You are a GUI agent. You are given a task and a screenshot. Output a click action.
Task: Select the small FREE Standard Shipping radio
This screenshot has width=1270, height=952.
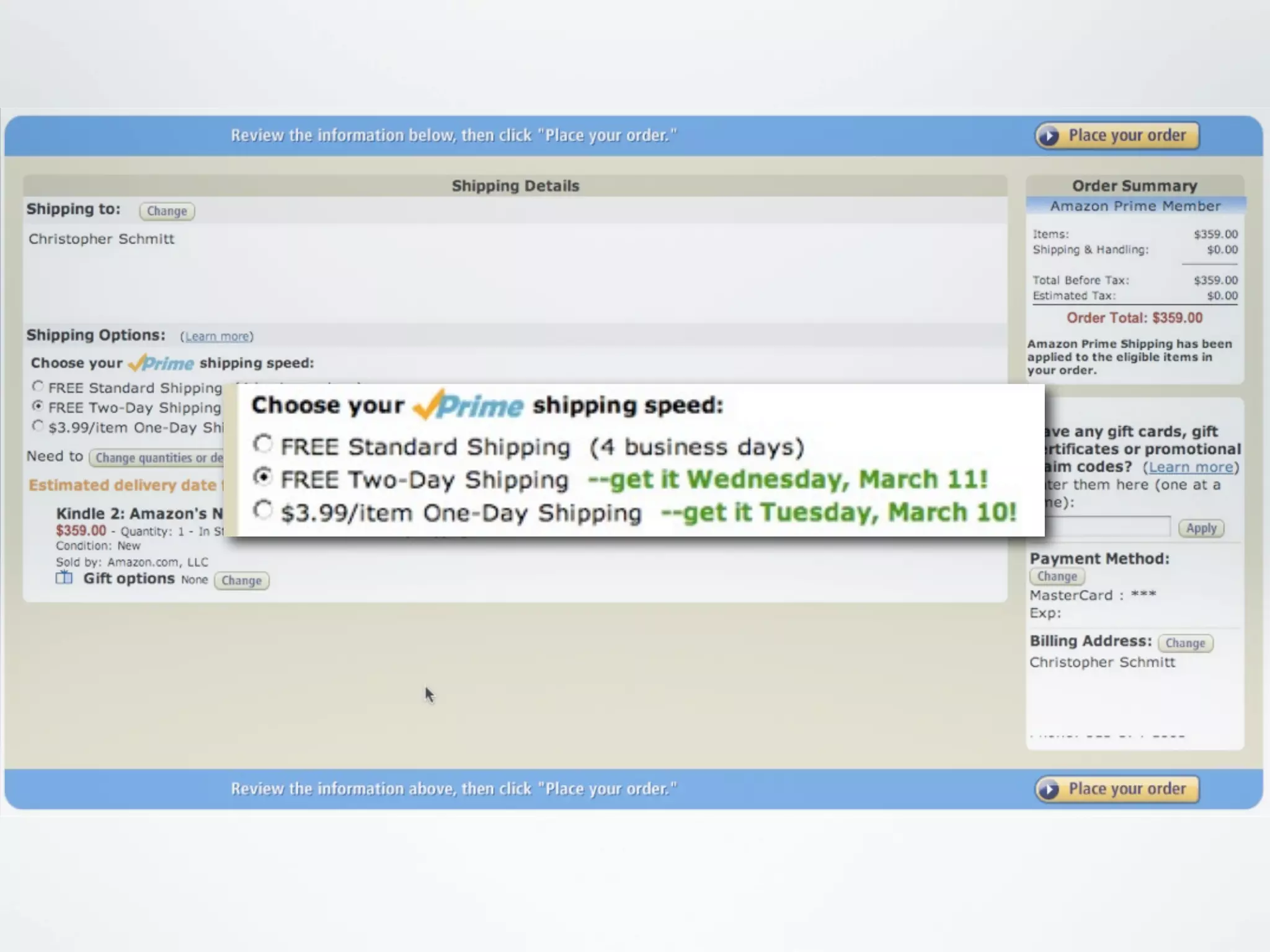click(x=38, y=387)
